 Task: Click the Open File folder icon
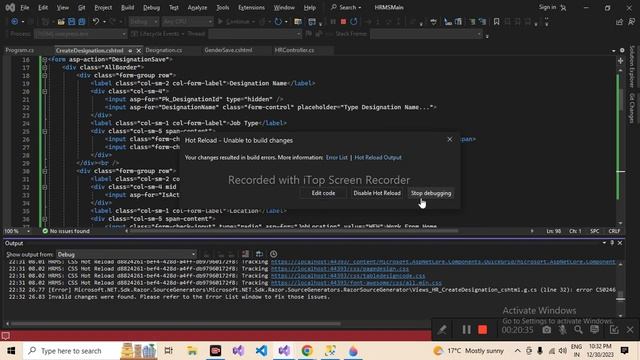pyautogui.click(x=61, y=21)
